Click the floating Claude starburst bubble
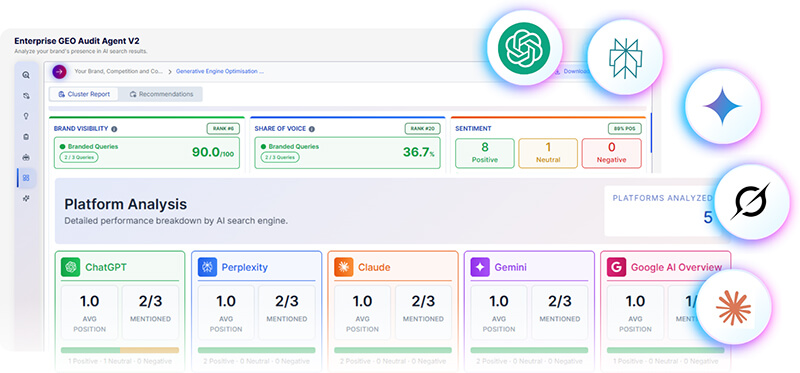 tap(733, 308)
